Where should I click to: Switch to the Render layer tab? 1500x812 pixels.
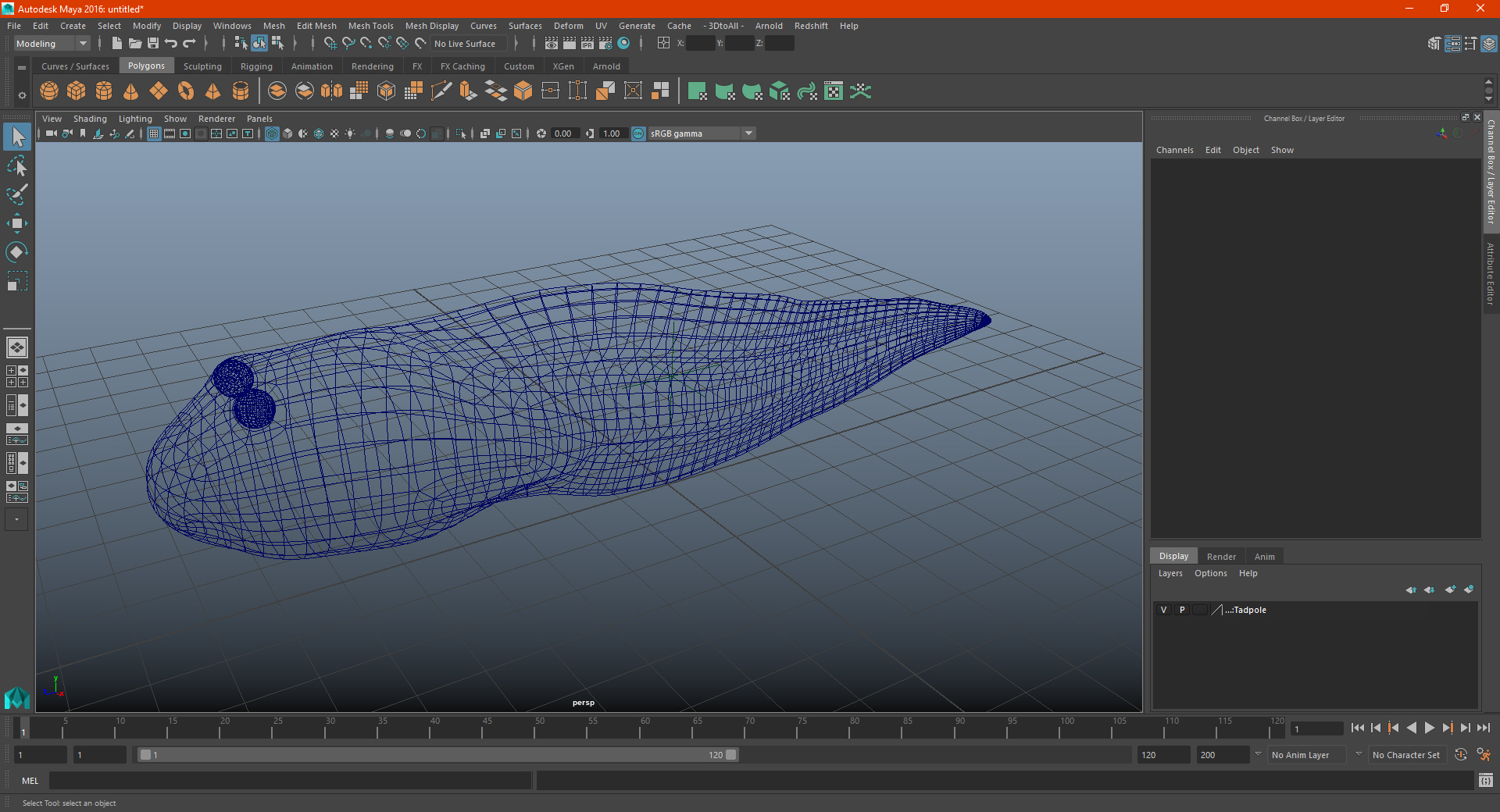point(1221,557)
